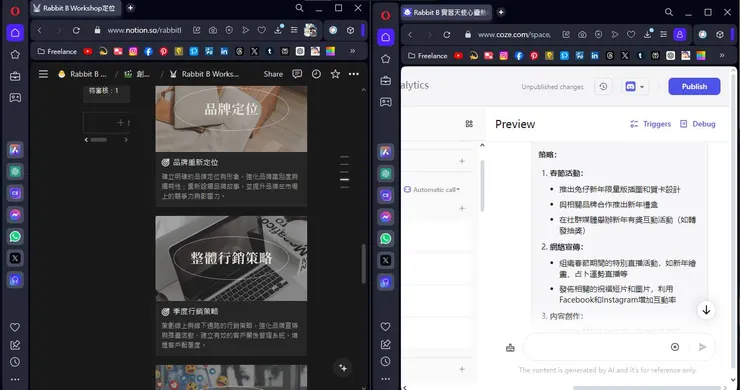The height and width of the screenshot is (390, 740).
Task: Click send arrow in Coze chat
Action: point(702,347)
